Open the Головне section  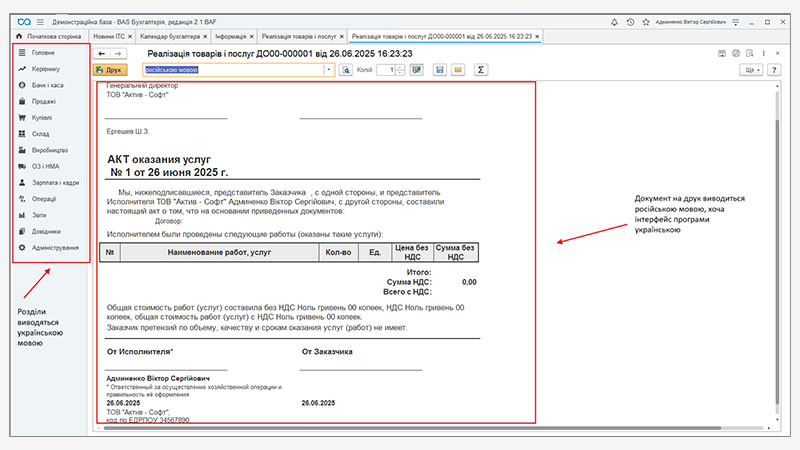click(x=43, y=53)
